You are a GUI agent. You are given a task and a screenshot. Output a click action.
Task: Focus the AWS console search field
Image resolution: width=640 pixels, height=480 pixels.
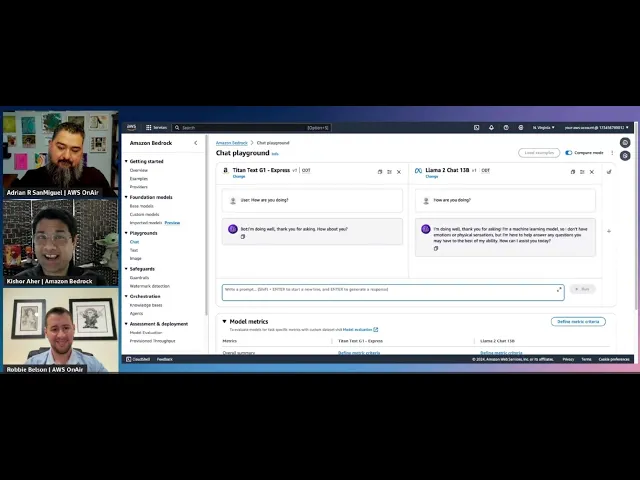(251, 128)
